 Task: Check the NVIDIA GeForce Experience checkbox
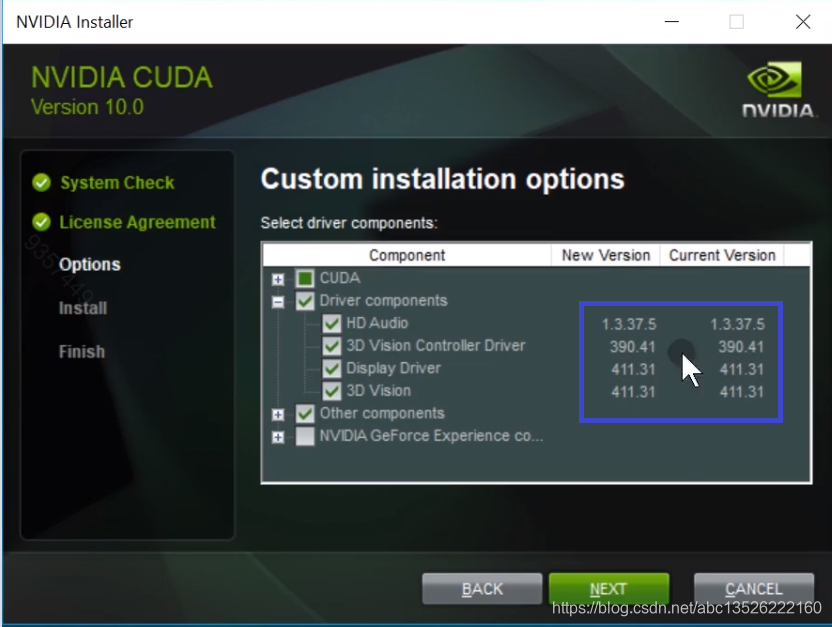click(x=305, y=436)
